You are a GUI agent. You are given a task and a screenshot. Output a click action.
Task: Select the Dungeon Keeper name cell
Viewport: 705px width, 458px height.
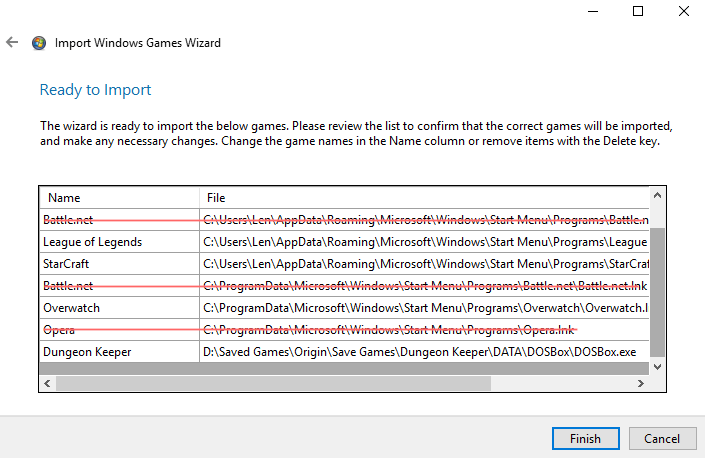[87, 352]
